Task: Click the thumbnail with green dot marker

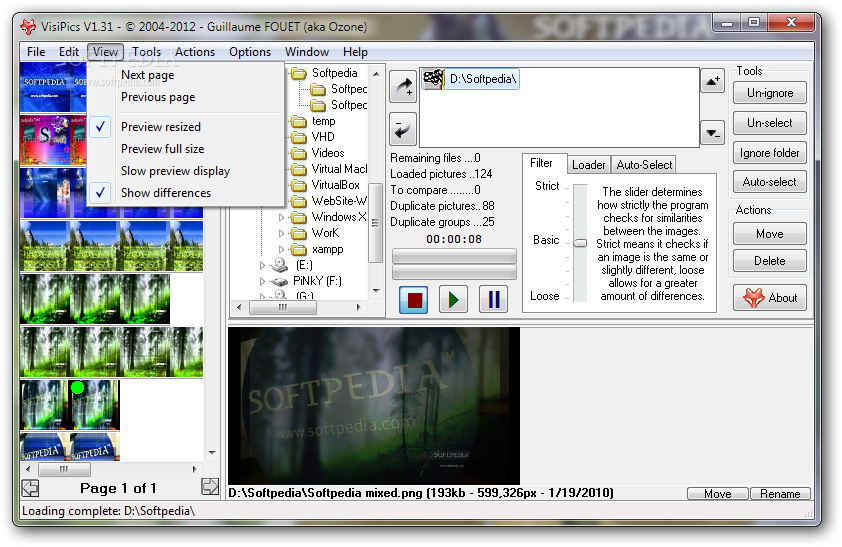Action: (x=94, y=405)
